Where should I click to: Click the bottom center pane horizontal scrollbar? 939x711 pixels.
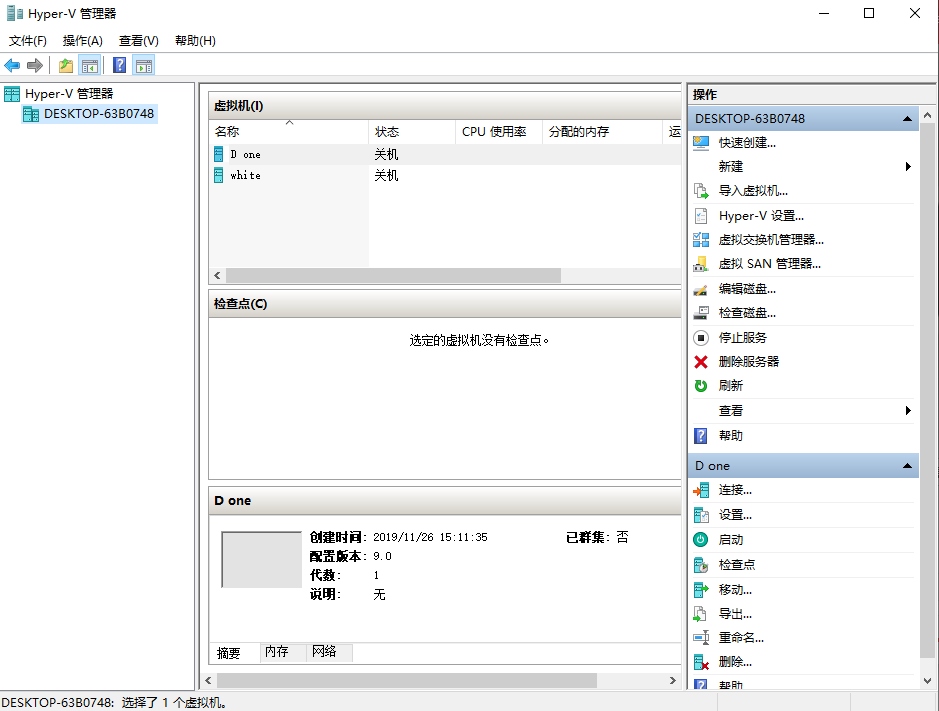pyautogui.click(x=407, y=680)
